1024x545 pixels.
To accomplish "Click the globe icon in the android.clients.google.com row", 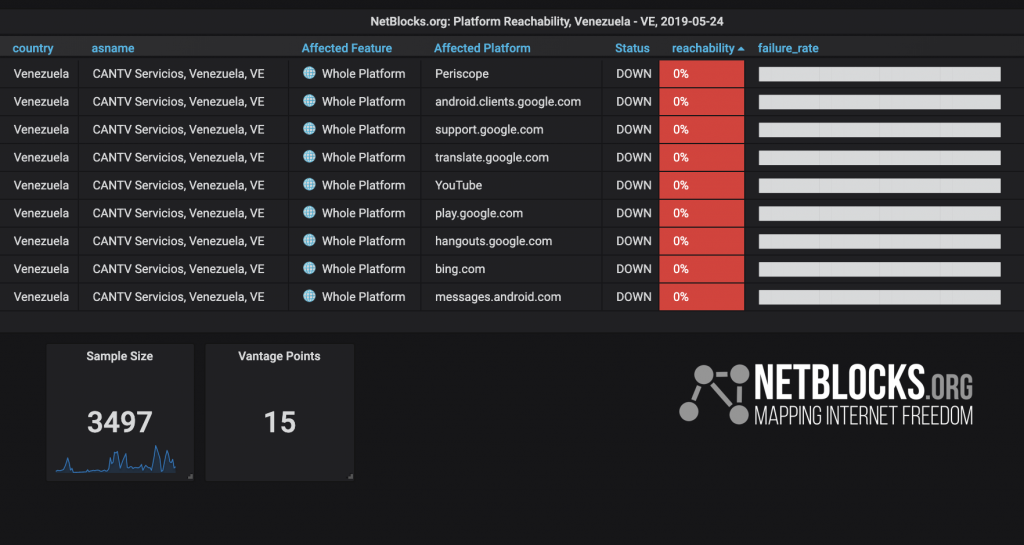I will tap(310, 101).
